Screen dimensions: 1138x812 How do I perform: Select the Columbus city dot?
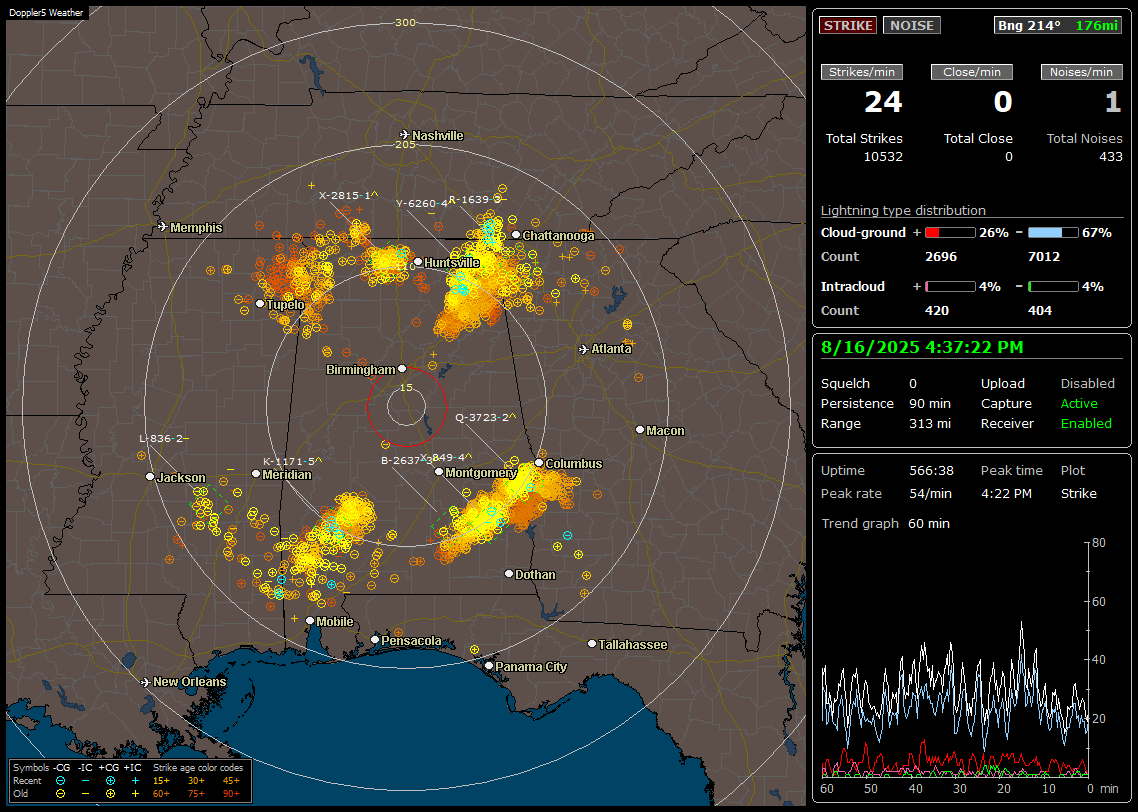539,463
